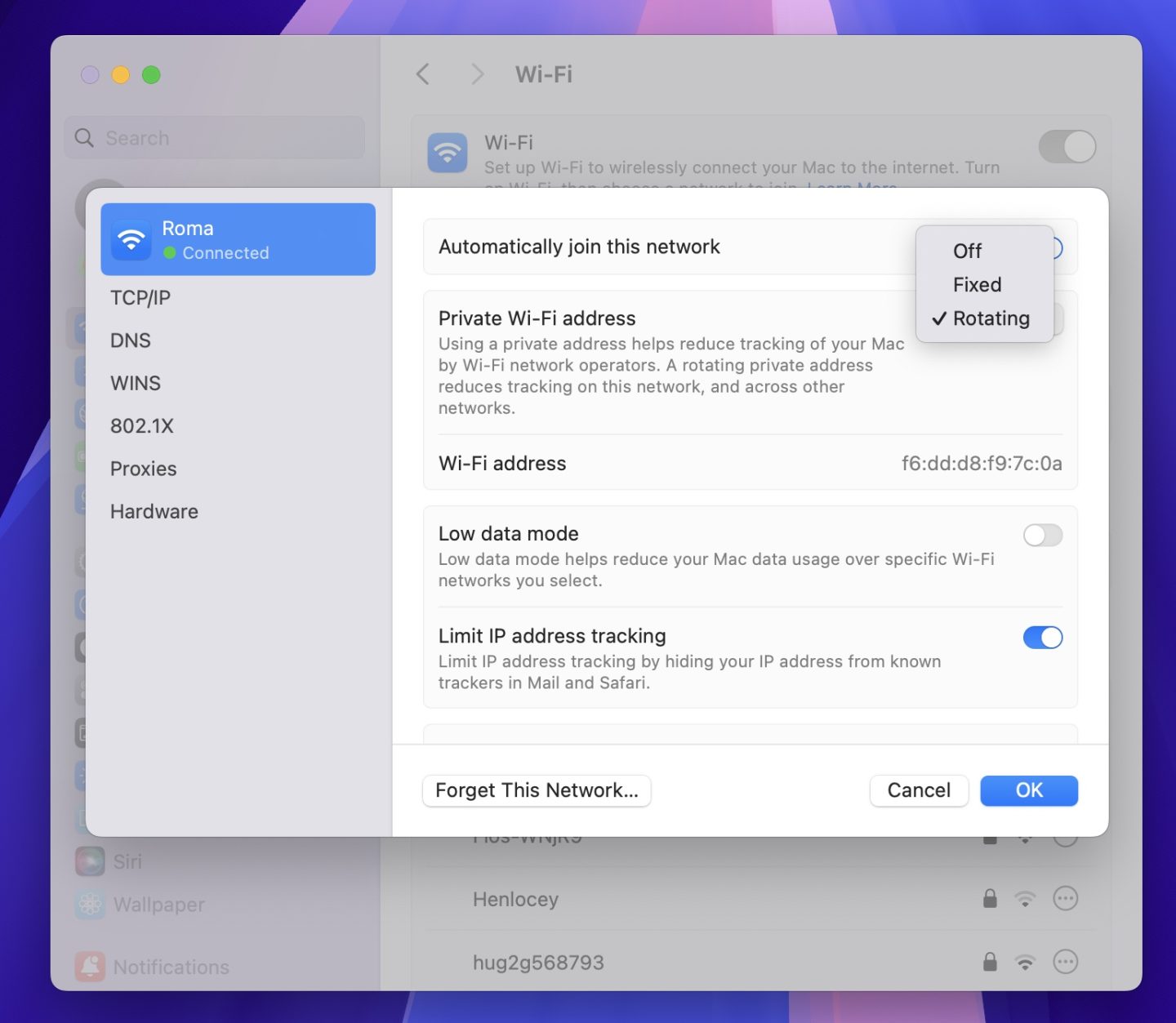Click the back navigation chevron
The image size is (1176, 1023).
click(x=423, y=74)
